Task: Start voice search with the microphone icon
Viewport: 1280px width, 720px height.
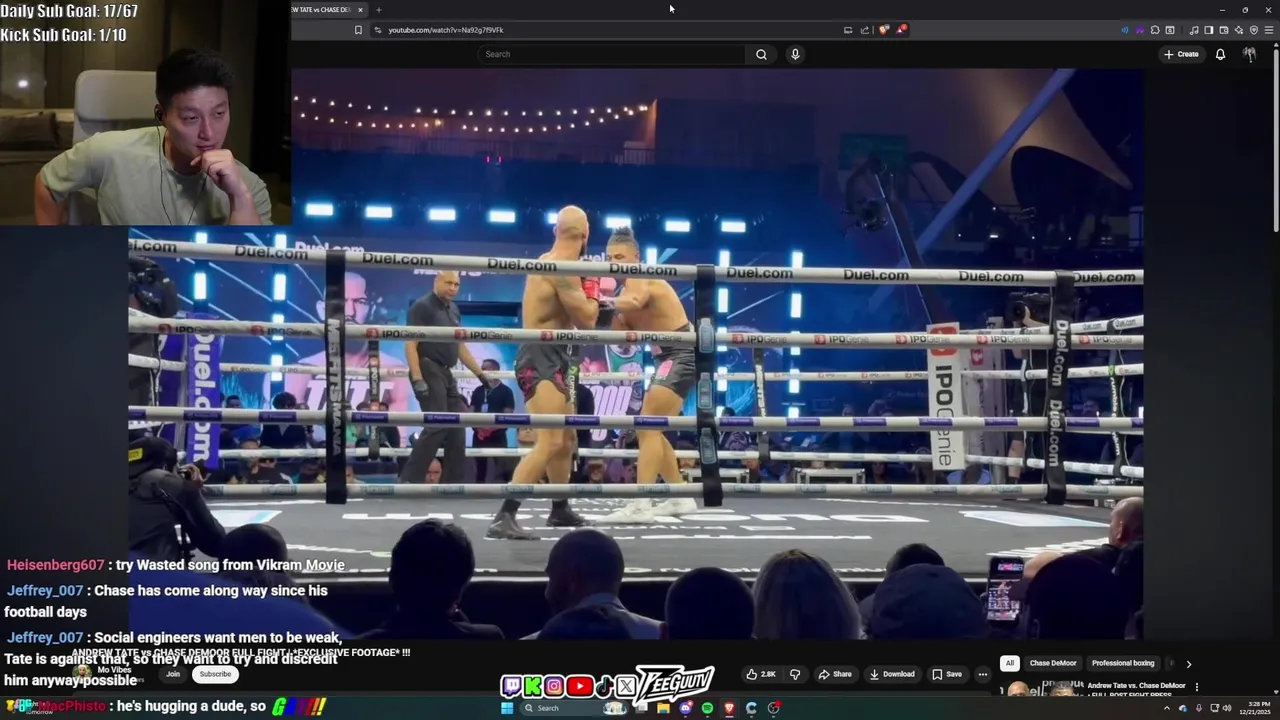Action: [795, 54]
